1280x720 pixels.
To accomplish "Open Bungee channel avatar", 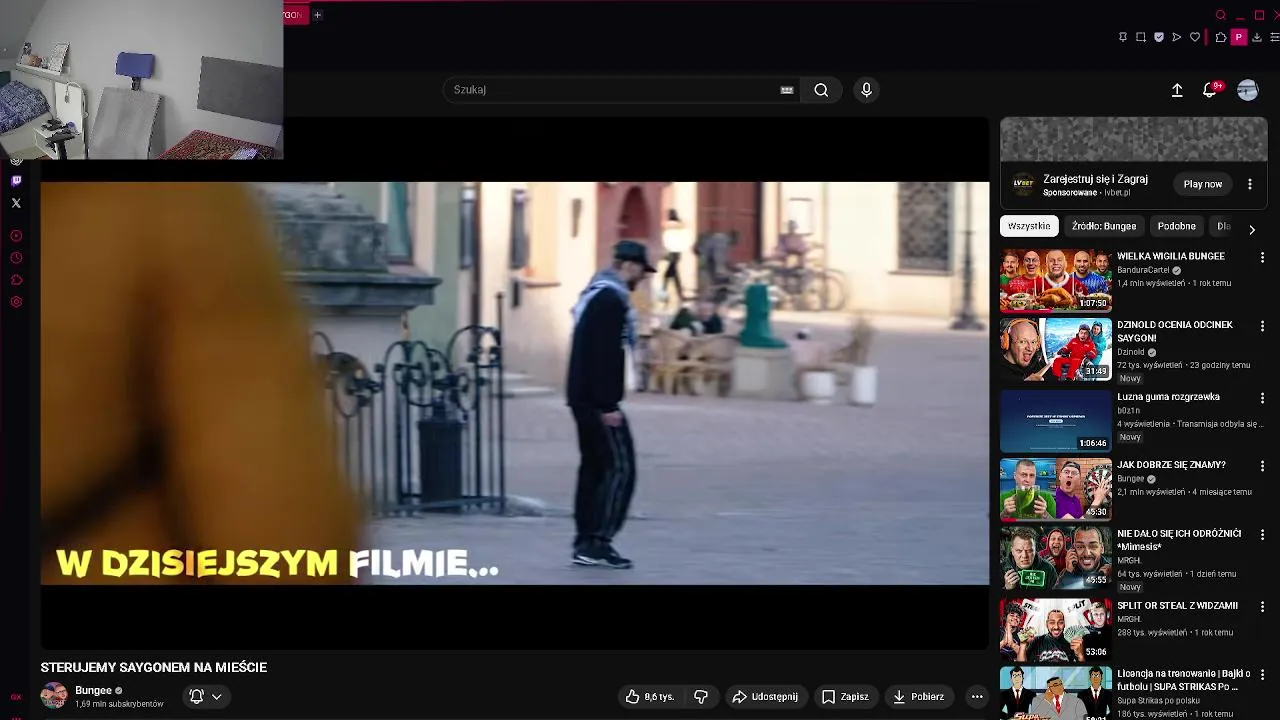I will coord(54,696).
